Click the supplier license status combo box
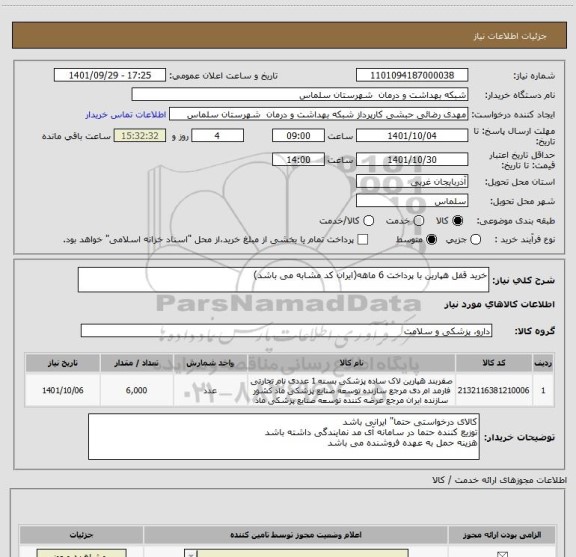The image size is (576, 557). tap(296, 553)
